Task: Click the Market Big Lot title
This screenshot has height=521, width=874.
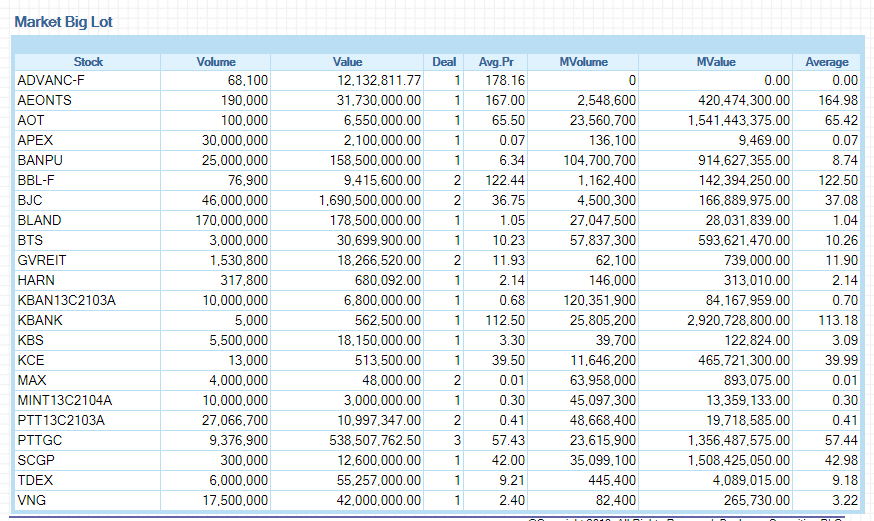Action: pos(64,22)
